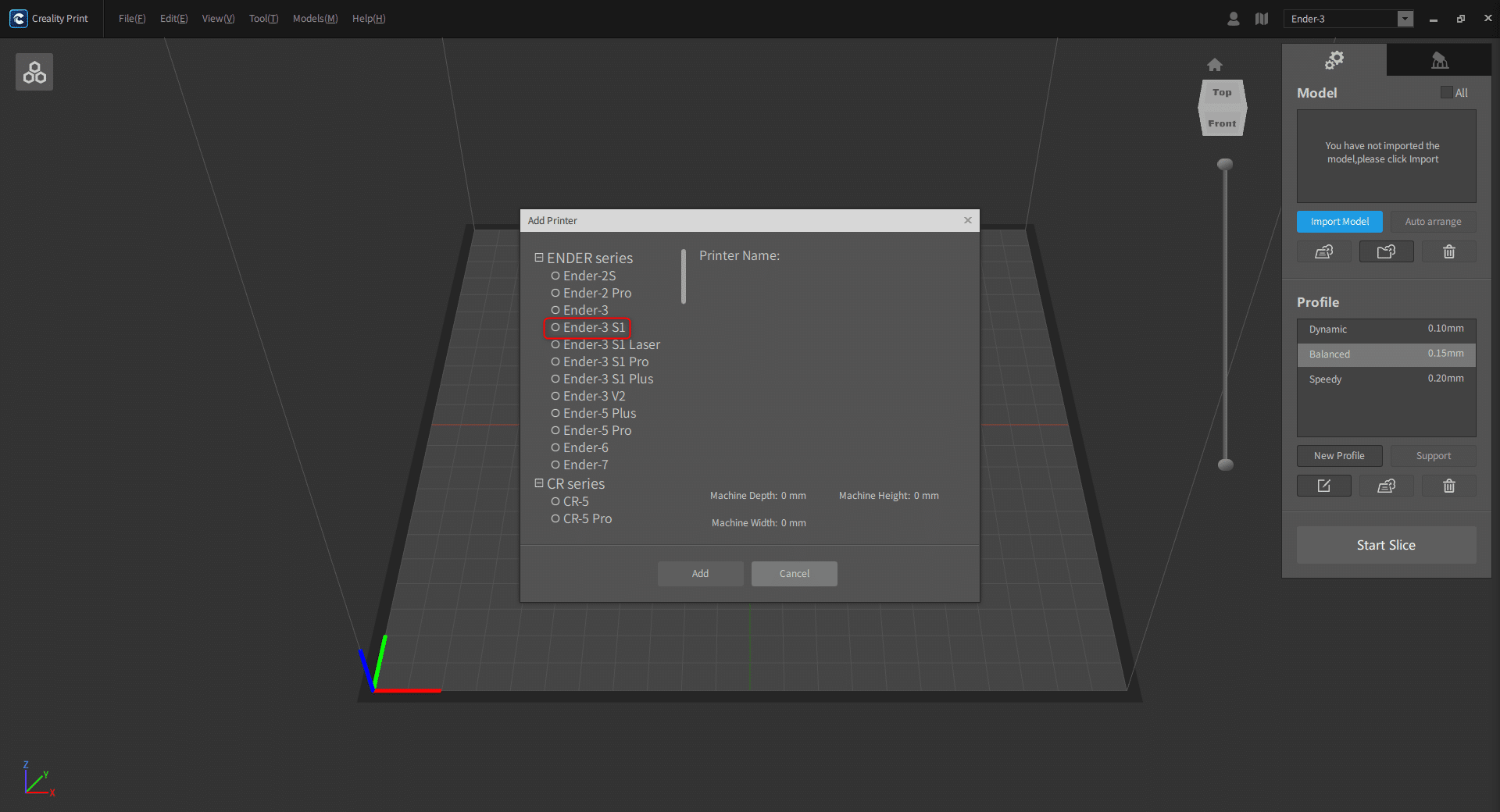Select Ender-2S printer radio option
The image size is (1500, 812).
tap(584, 276)
